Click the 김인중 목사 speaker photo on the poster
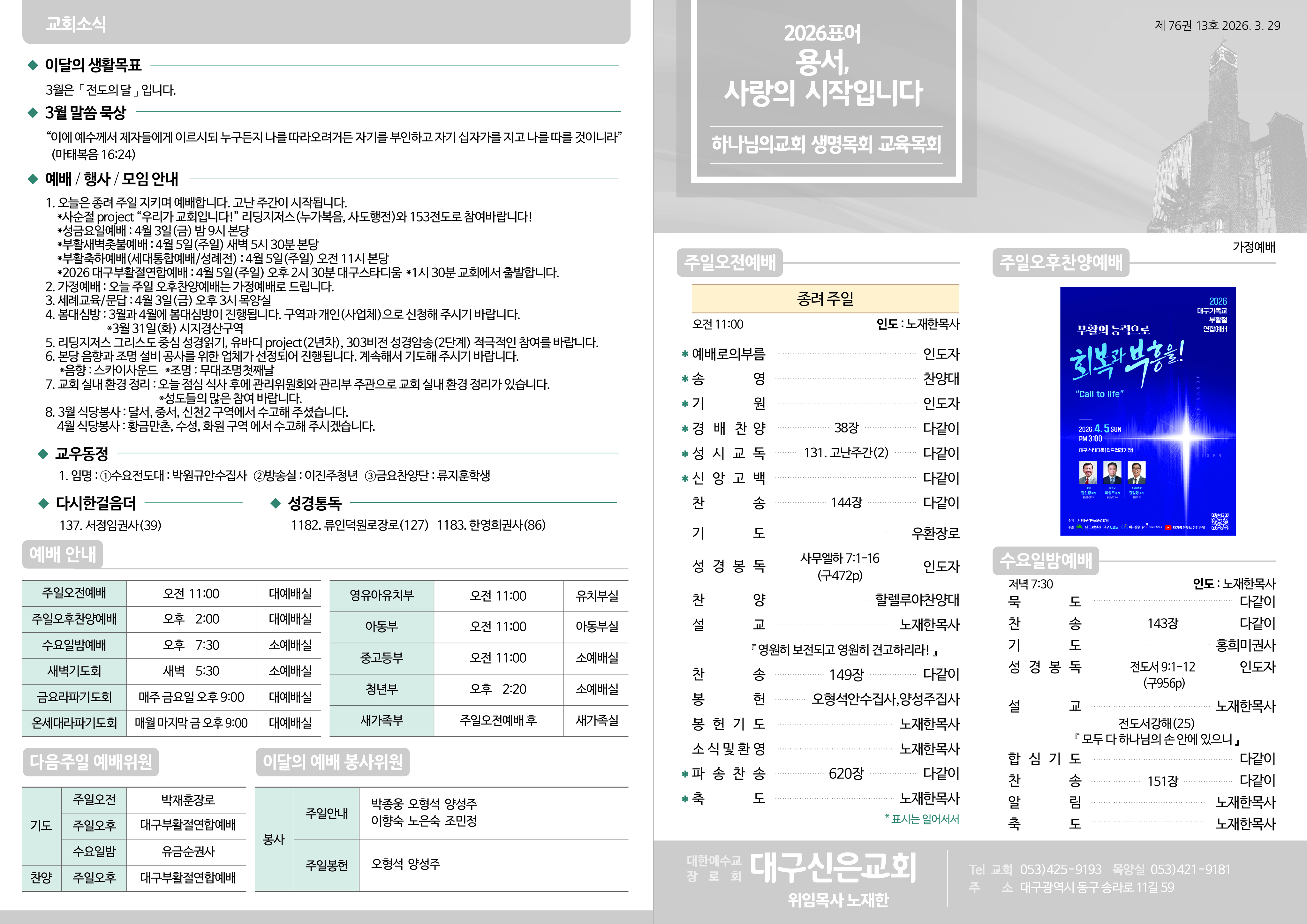1307x924 pixels. (x=1088, y=472)
